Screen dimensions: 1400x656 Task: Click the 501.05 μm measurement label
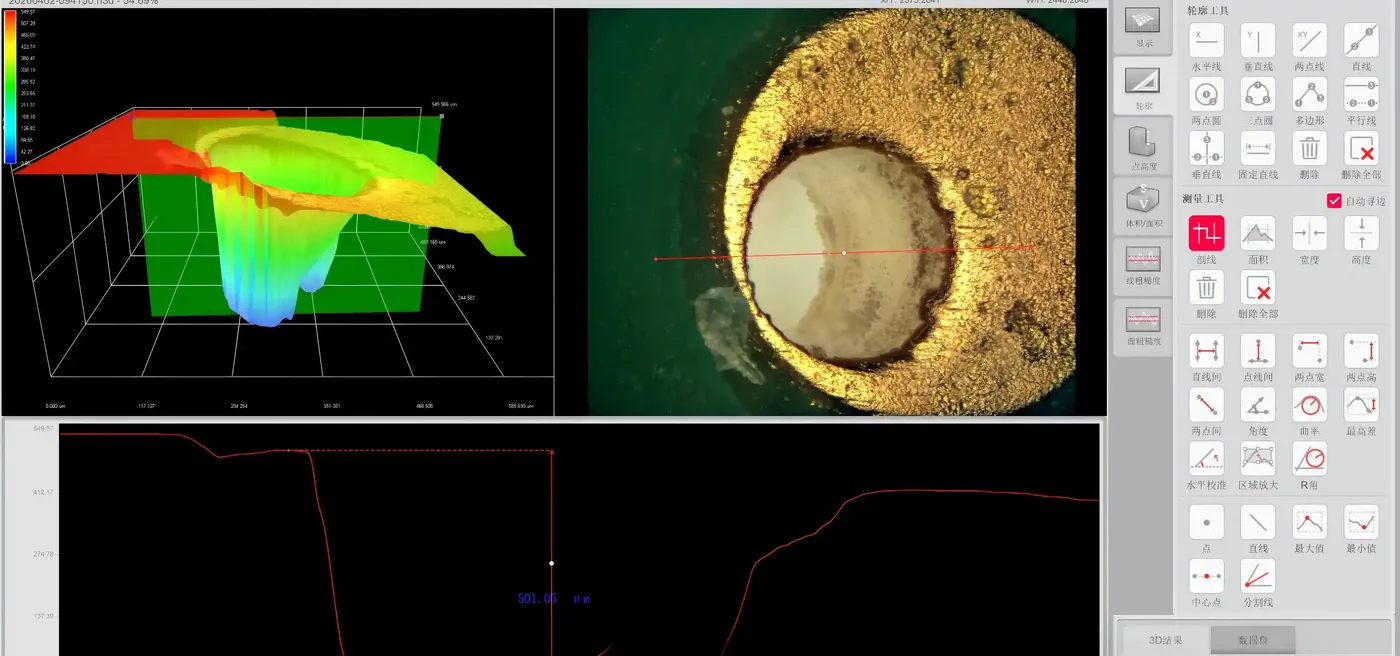[554, 598]
